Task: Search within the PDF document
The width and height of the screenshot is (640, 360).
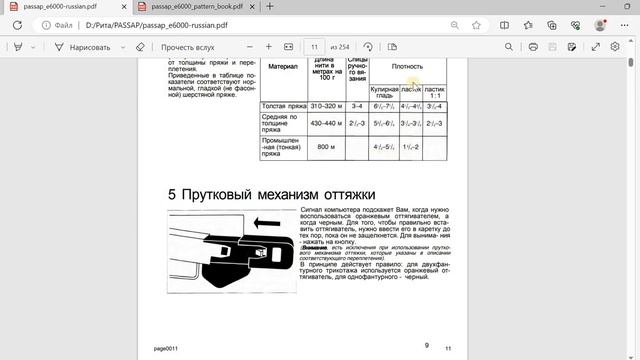Action: click(x=509, y=47)
